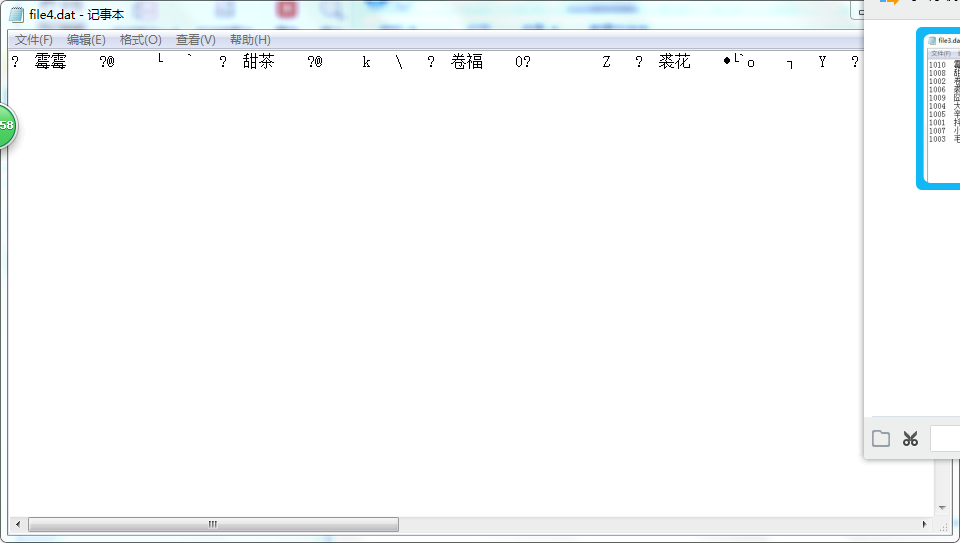This screenshot has height=543, width=960.
Task: Click the file4.dat - 记事本 window title
Action: (77, 15)
